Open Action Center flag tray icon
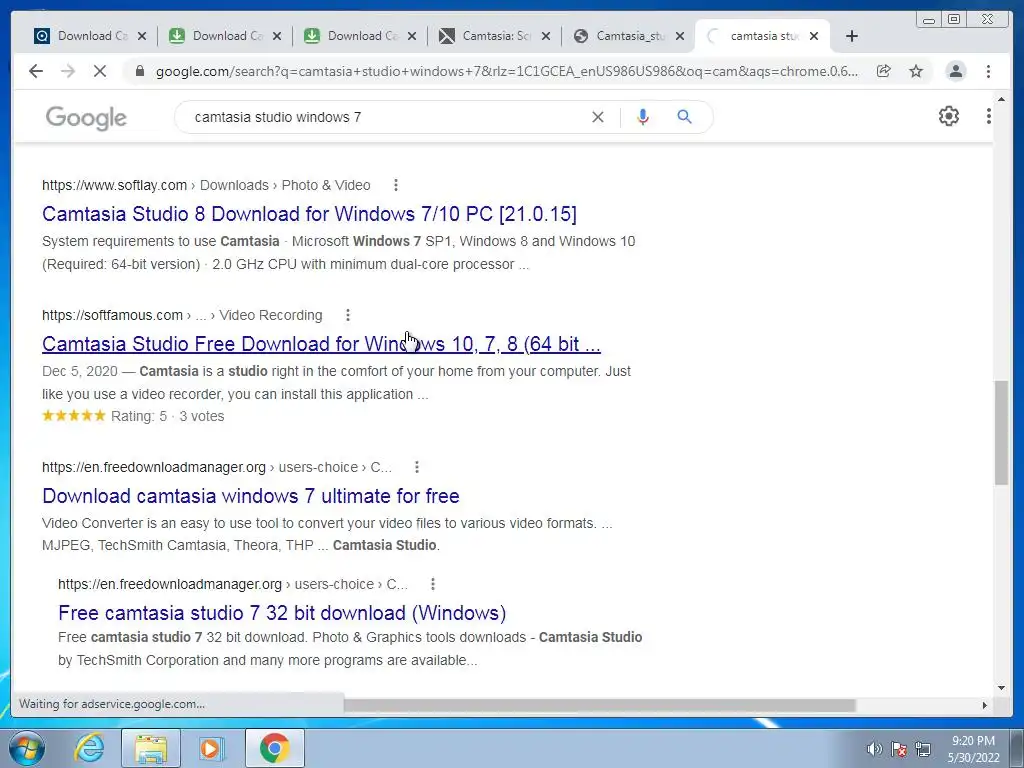 (x=899, y=749)
